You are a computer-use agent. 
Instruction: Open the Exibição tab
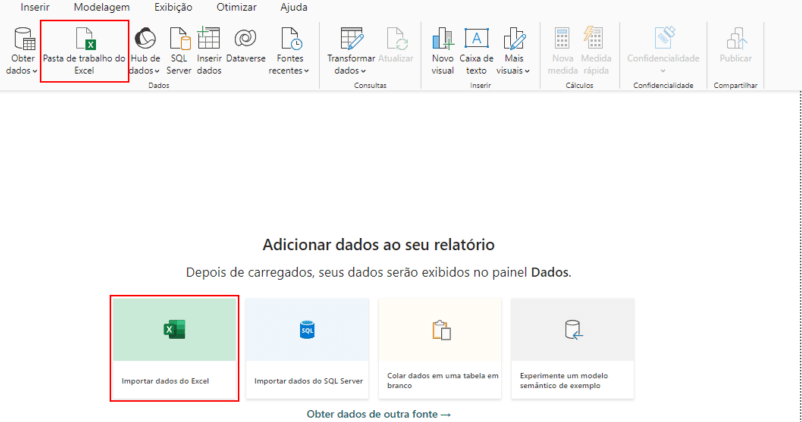tap(173, 7)
